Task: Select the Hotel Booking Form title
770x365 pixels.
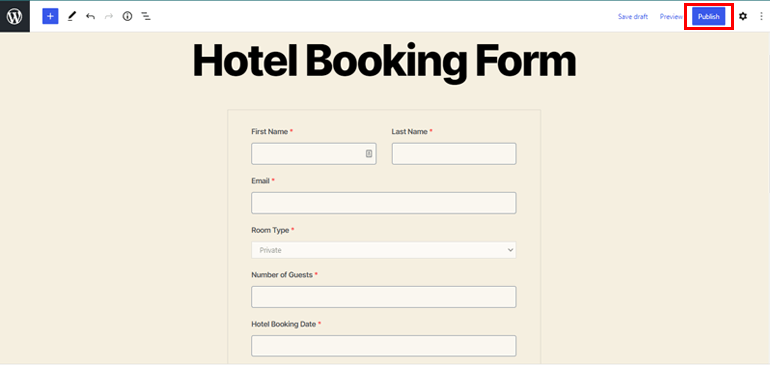Action: (x=384, y=61)
